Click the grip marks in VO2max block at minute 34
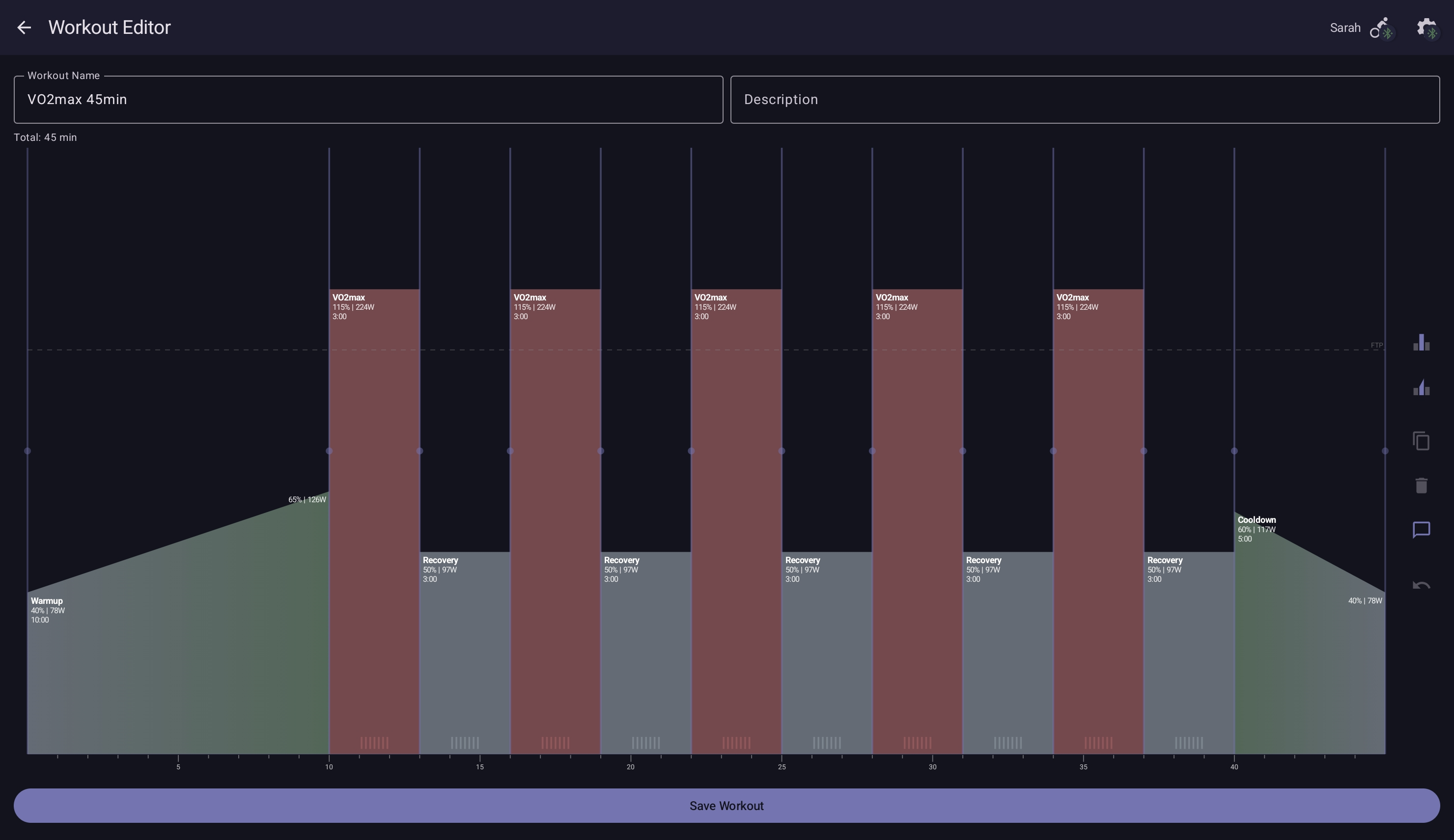 (x=1098, y=743)
